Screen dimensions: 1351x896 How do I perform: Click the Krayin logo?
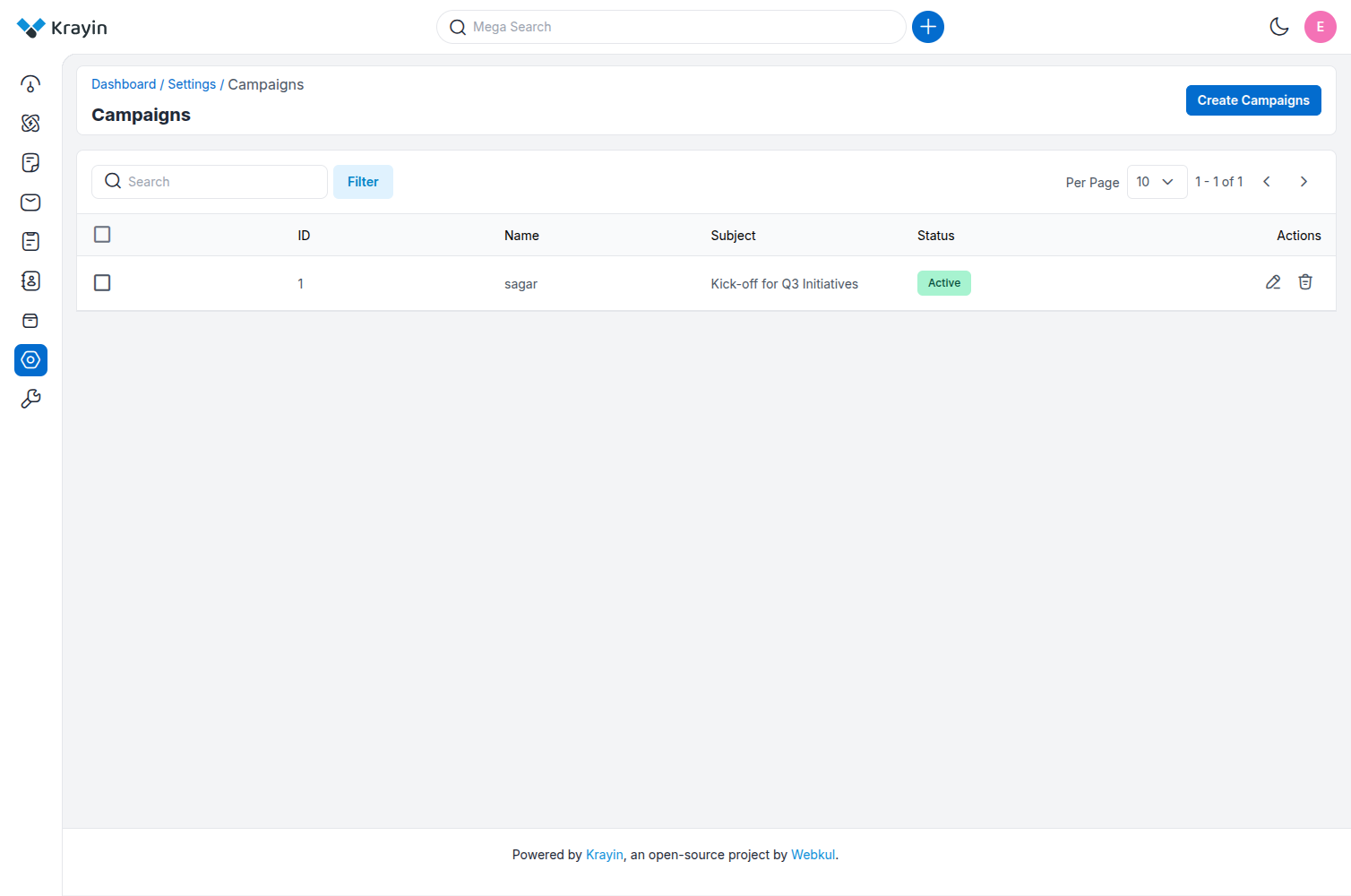coord(62,28)
